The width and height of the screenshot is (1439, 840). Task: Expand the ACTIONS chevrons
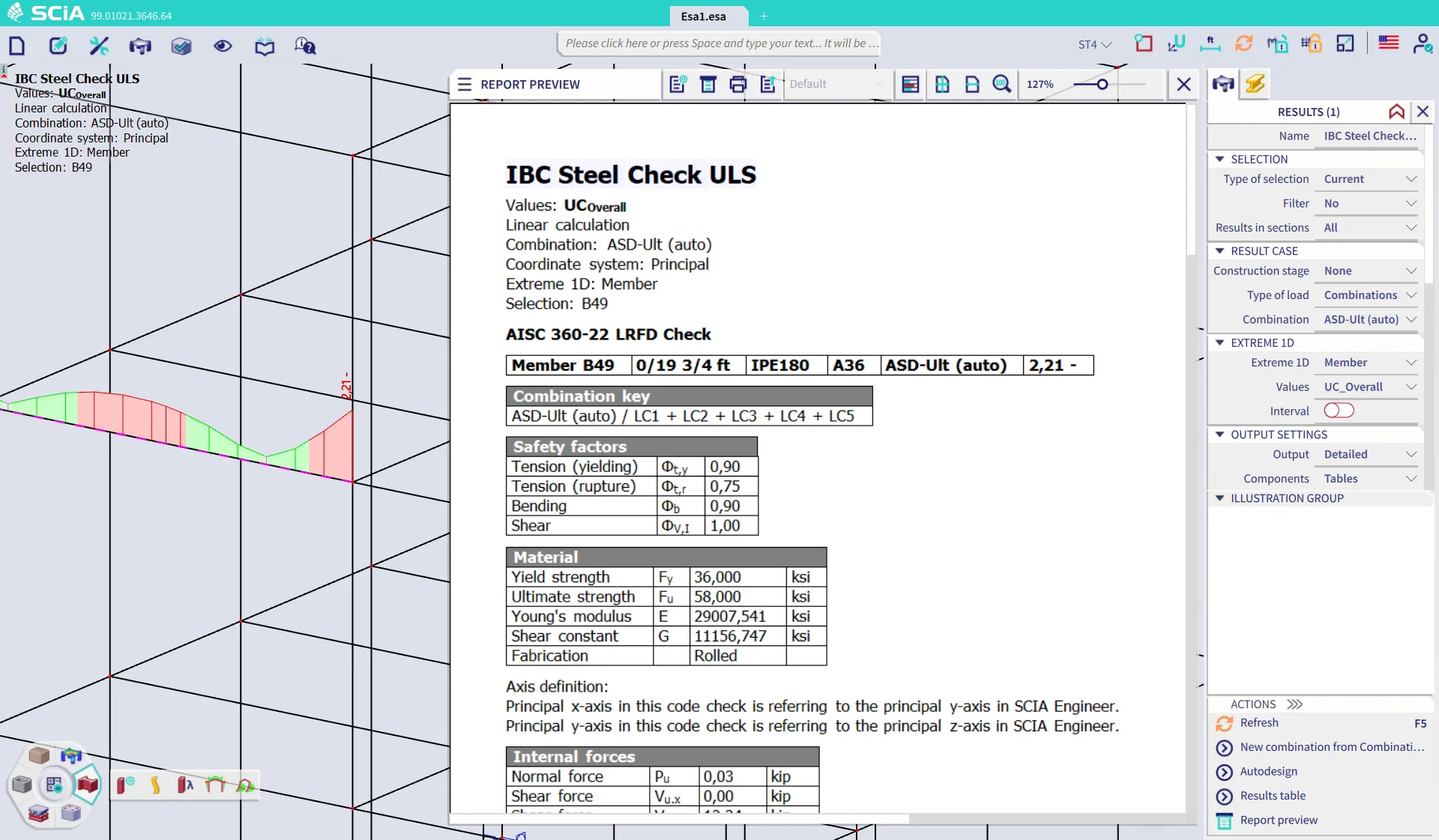click(x=1294, y=704)
